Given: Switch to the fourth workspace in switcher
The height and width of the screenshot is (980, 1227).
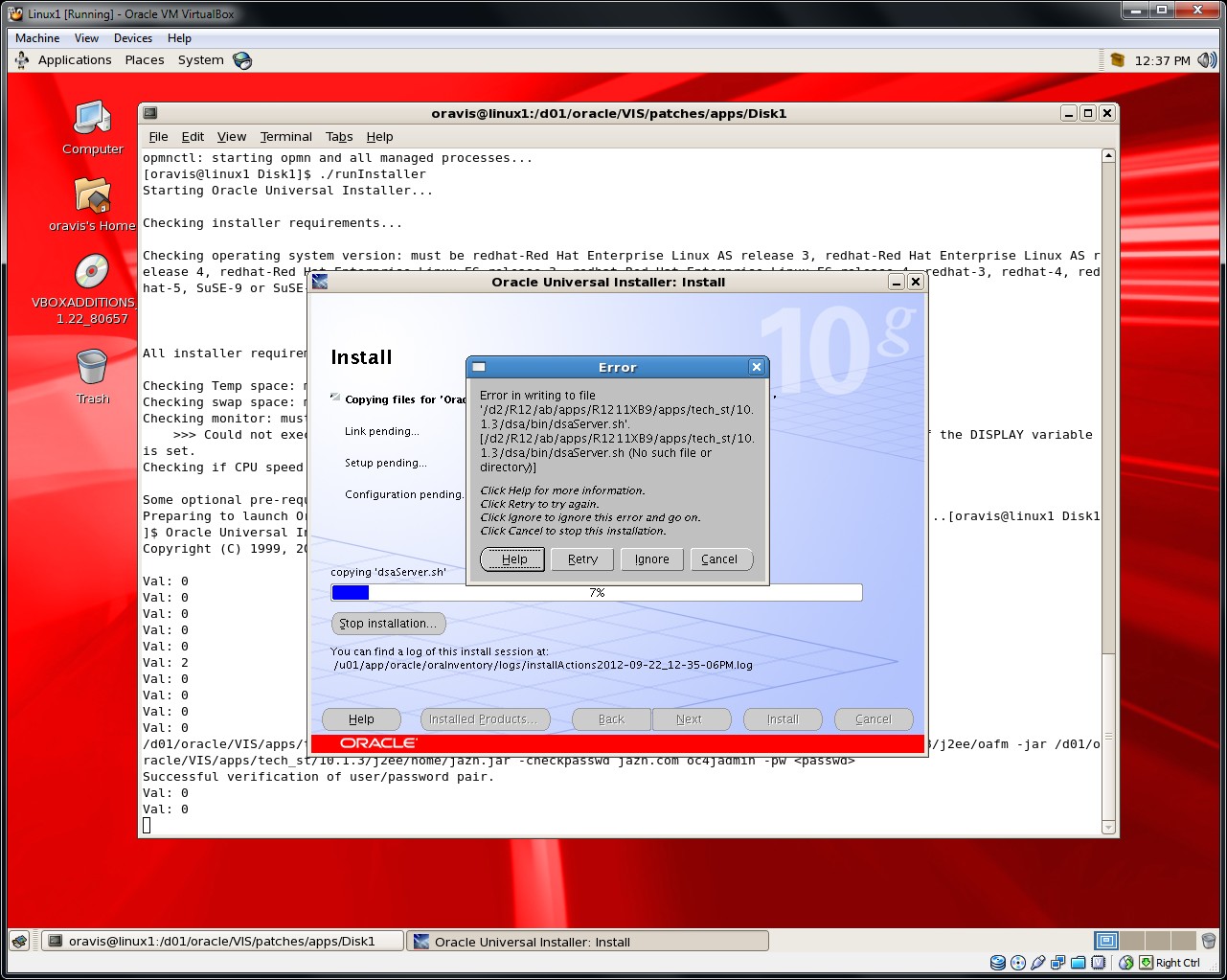Looking at the screenshot, I should 1183,941.
